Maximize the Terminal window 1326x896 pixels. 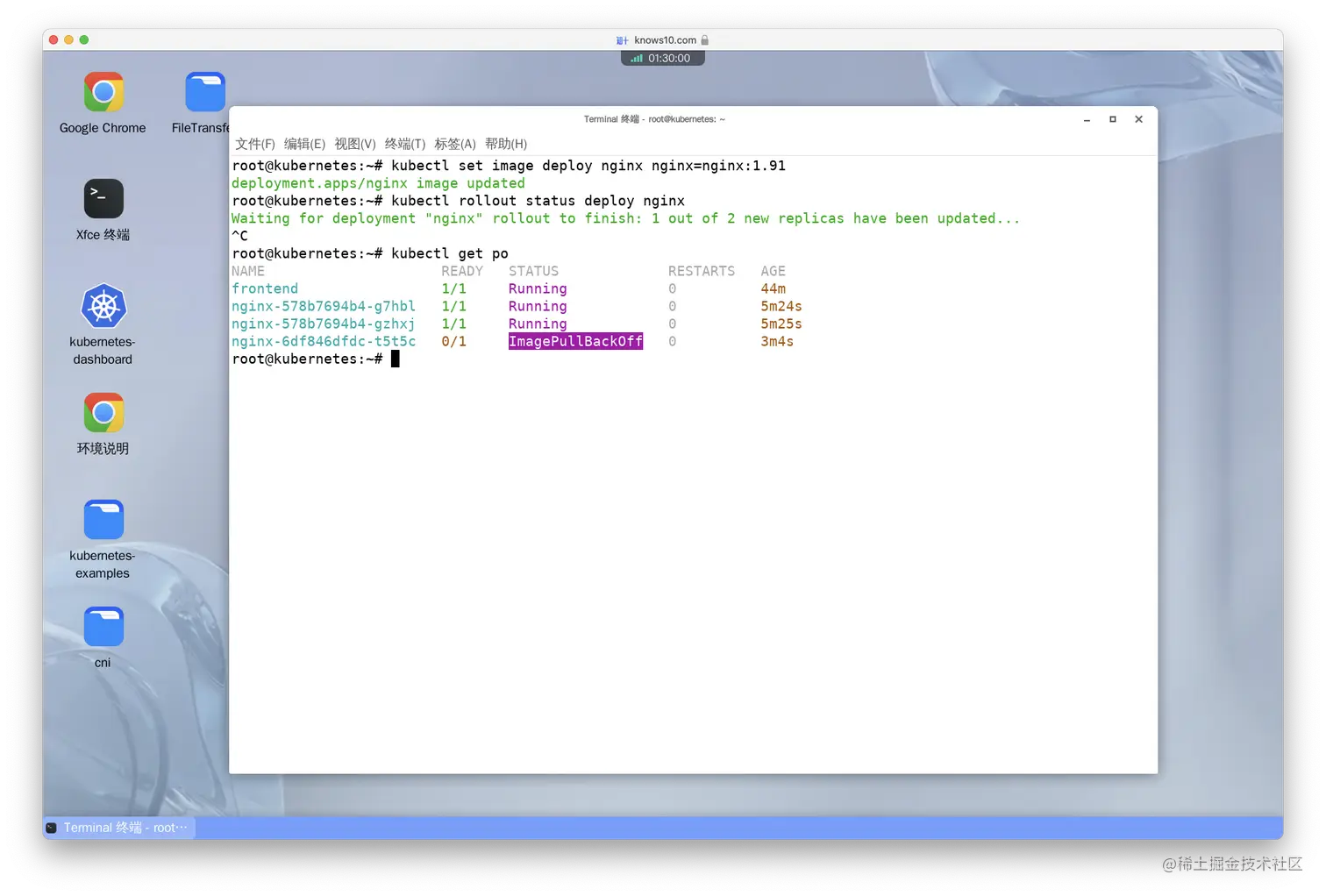(1113, 119)
